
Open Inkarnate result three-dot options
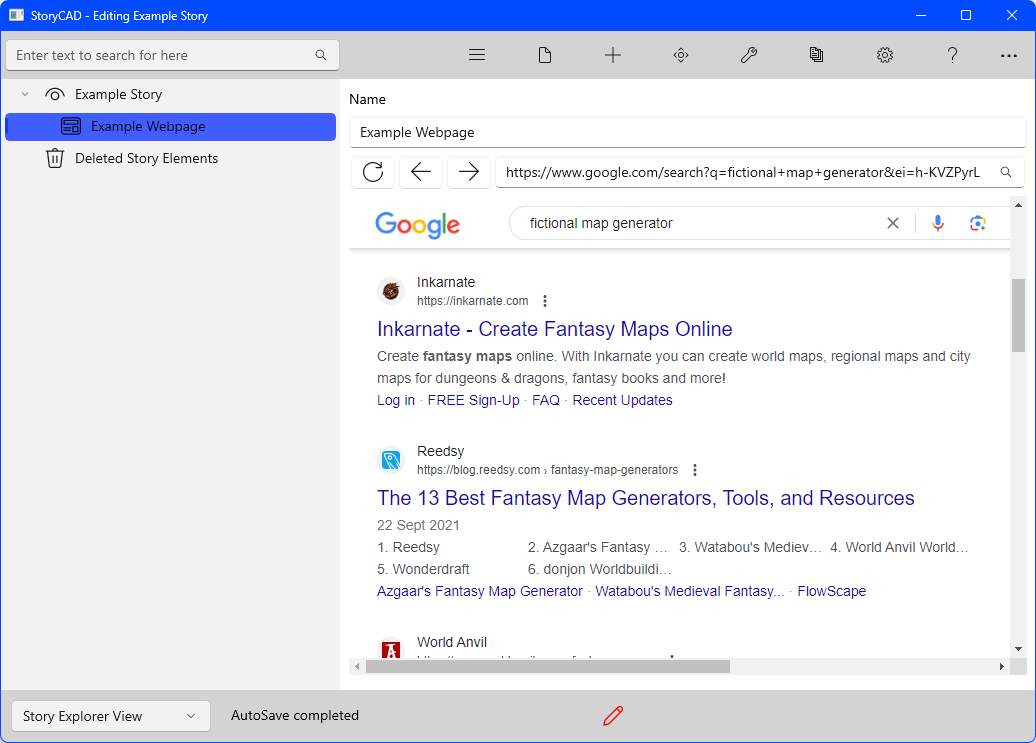pos(544,301)
